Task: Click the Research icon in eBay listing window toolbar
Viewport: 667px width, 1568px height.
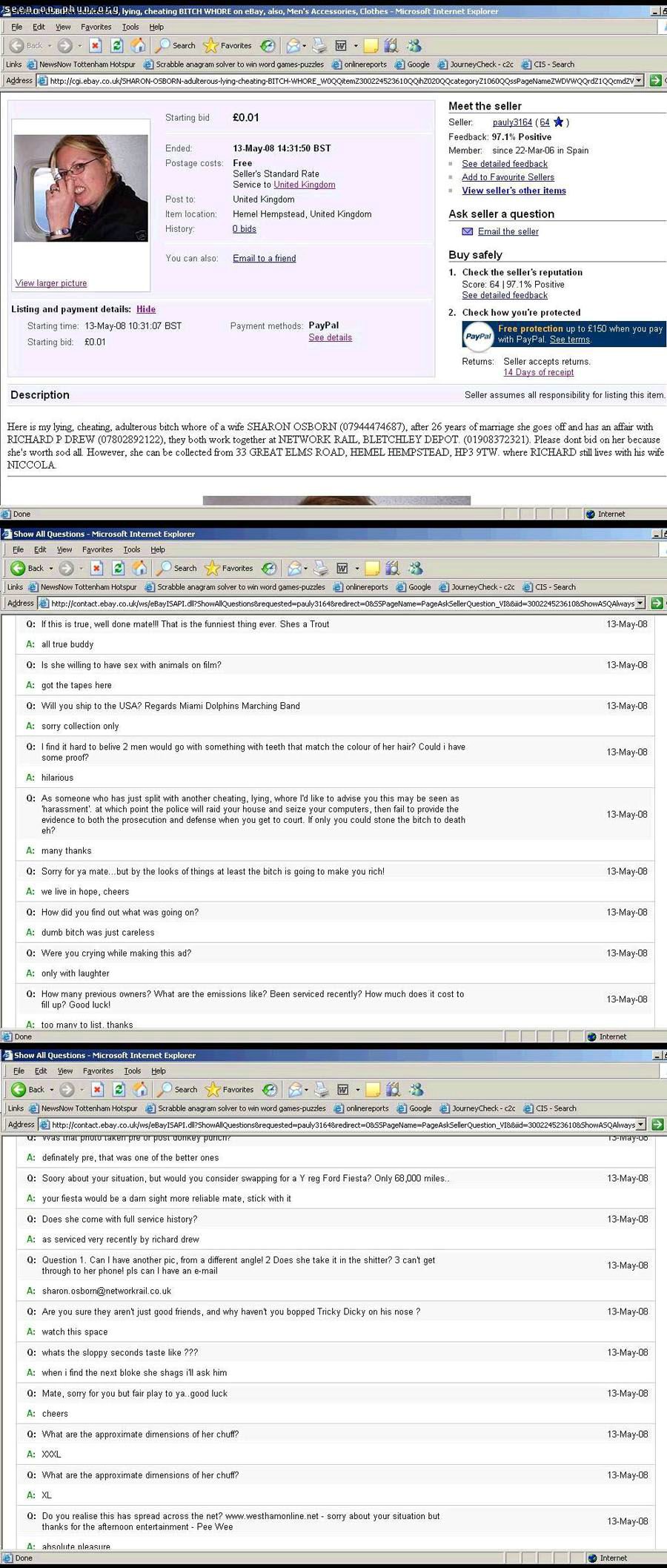Action: coord(391,46)
